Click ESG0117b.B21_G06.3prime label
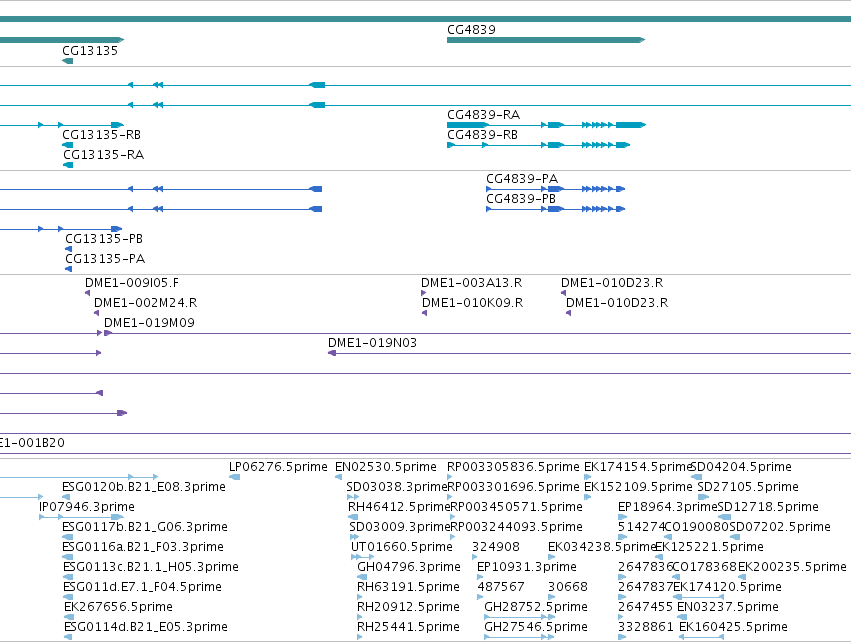 pos(145,527)
